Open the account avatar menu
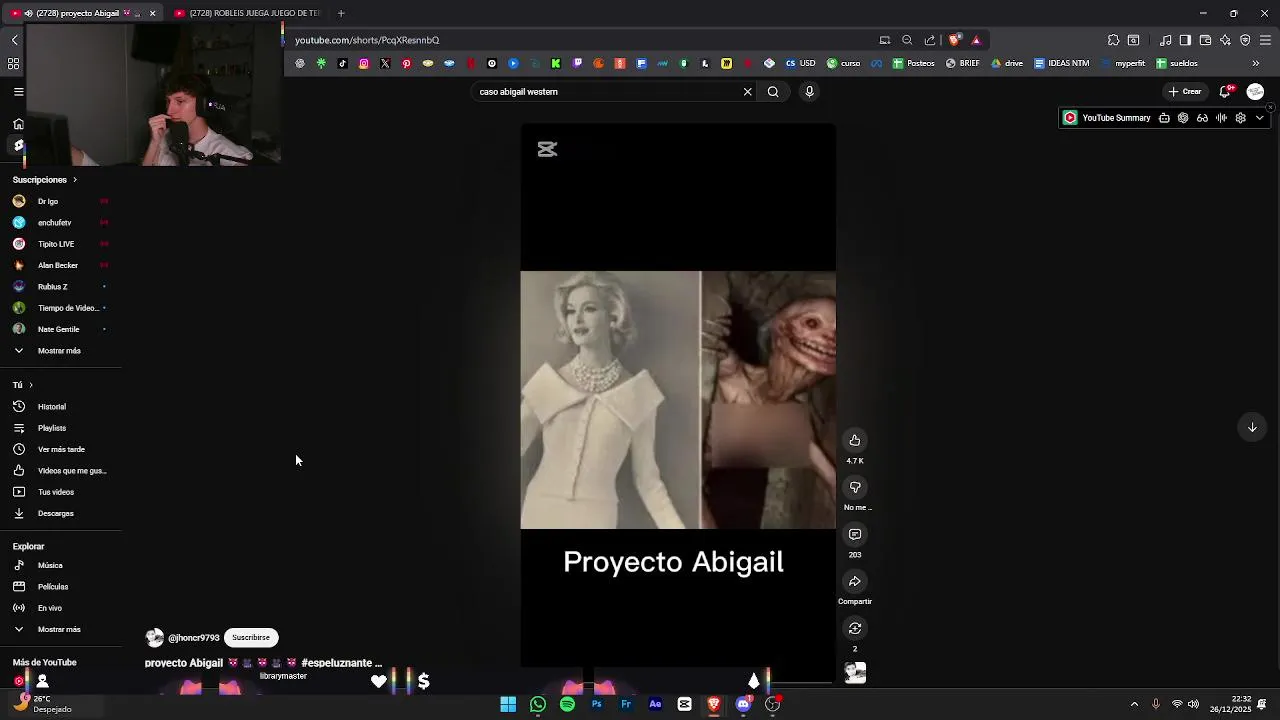This screenshot has height=720, width=1280. click(x=1256, y=92)
